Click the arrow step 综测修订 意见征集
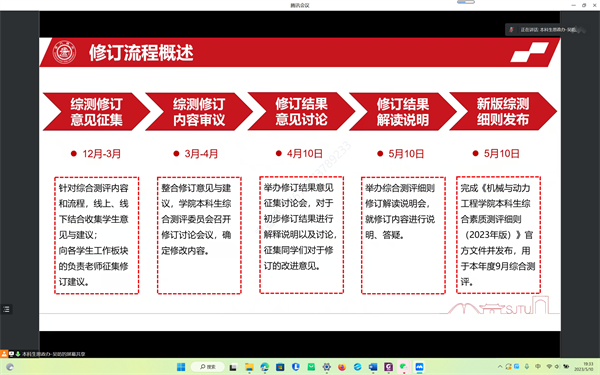The height and width of the screenshot is (375, 600). pos(96,112)
